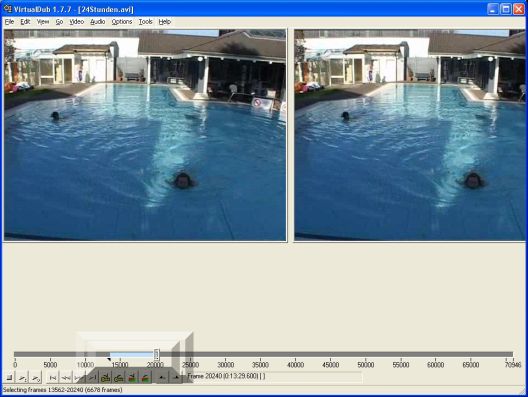The image size is (528, 397).
Task: Click the Stop playback button
Action: click(x=9, y=378)
